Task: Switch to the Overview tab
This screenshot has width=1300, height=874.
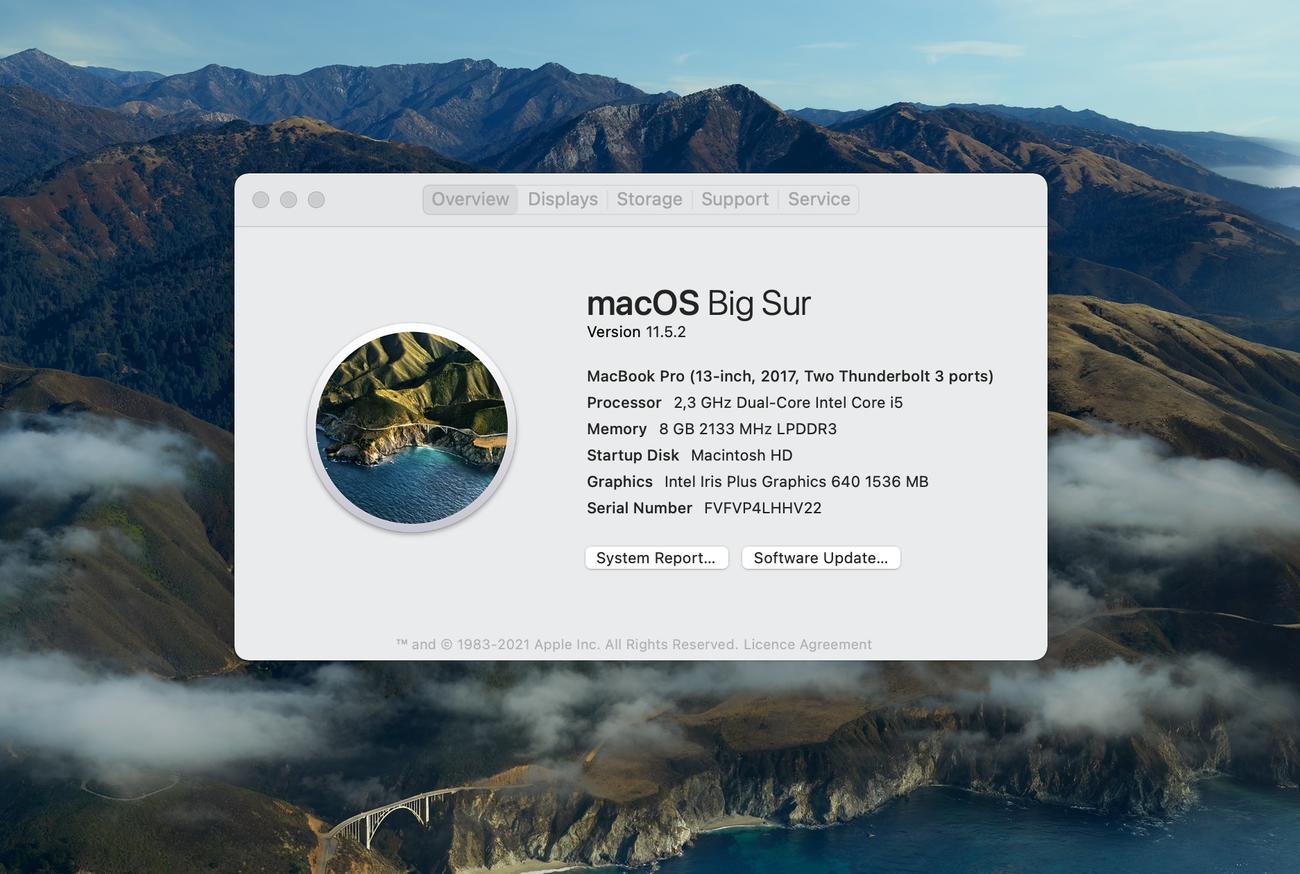Action: point(470,199)
